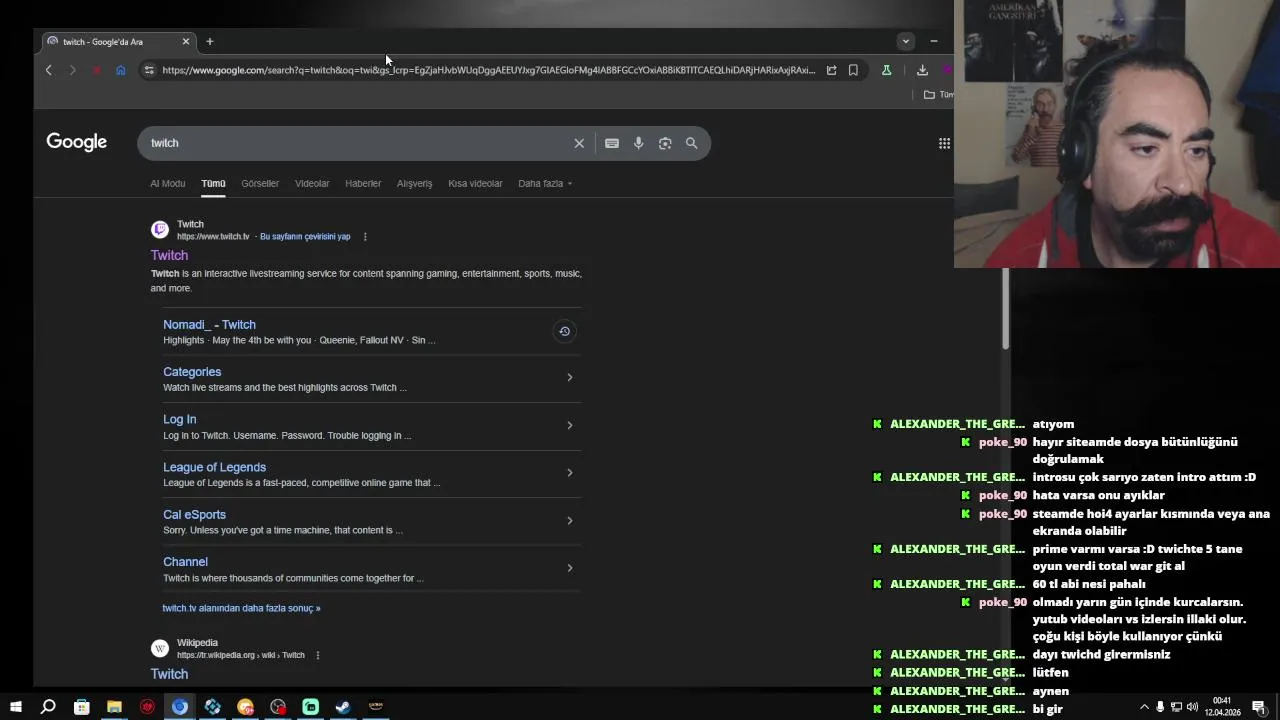Stop page loading with the X button
The width and height of the screenshot is (1280, 720).
click(96, 70)
